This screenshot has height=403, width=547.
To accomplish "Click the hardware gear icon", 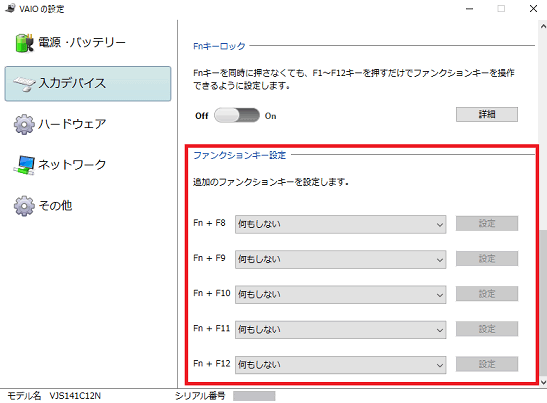I will (24, 124).
